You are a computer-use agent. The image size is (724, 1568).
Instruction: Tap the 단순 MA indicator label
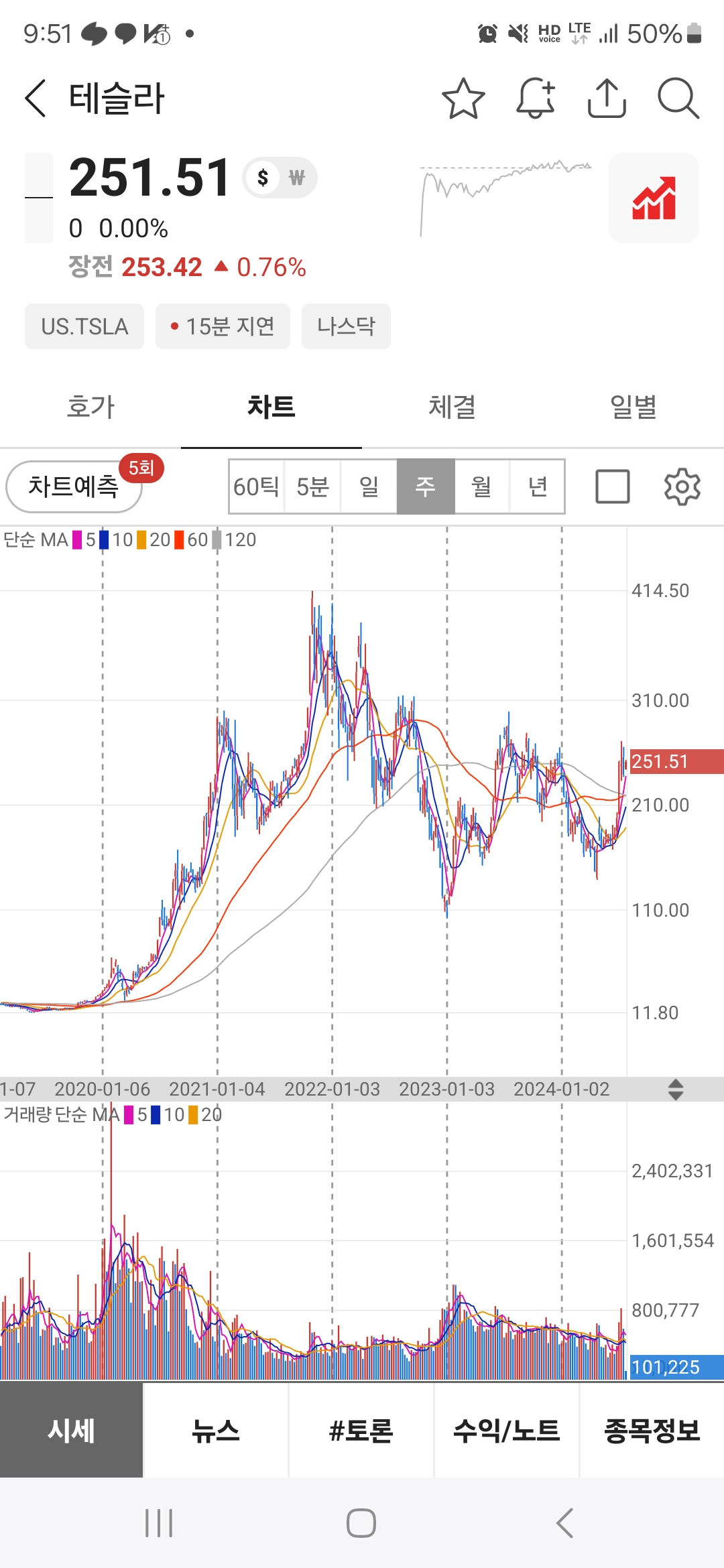click(36, 540)
